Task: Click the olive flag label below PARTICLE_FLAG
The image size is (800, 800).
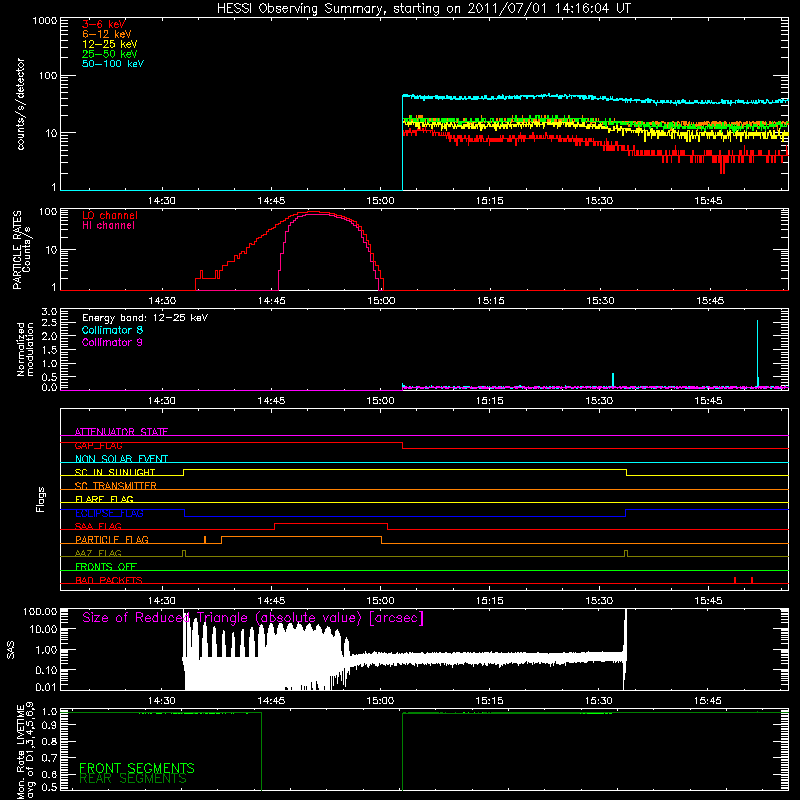Action: [98, 553]
